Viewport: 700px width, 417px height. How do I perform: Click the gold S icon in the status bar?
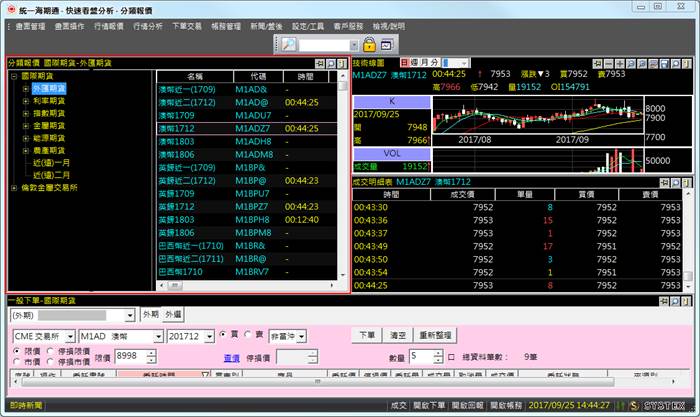[634, 405]
